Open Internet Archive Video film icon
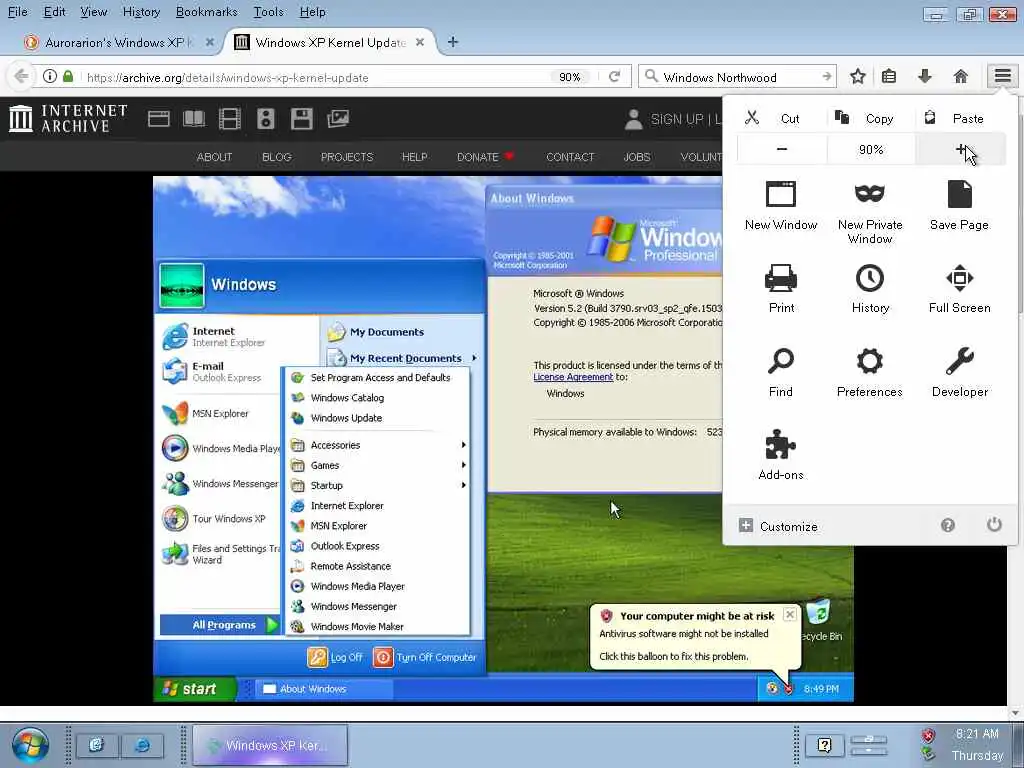The image size is (1024, 768). pyautogui.click(x=230, y=118)
